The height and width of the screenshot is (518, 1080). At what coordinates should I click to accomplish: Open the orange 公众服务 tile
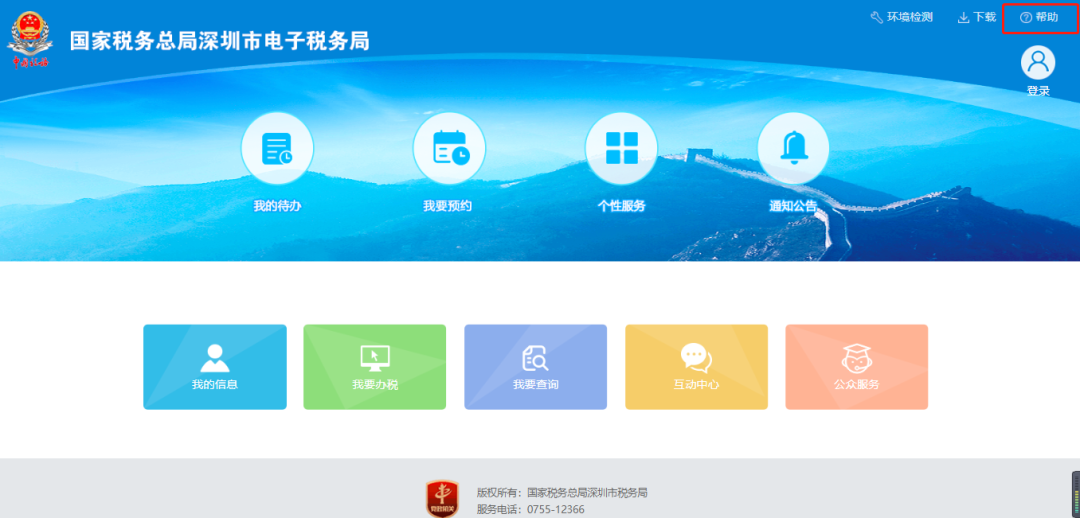click(x=857, y=367)
